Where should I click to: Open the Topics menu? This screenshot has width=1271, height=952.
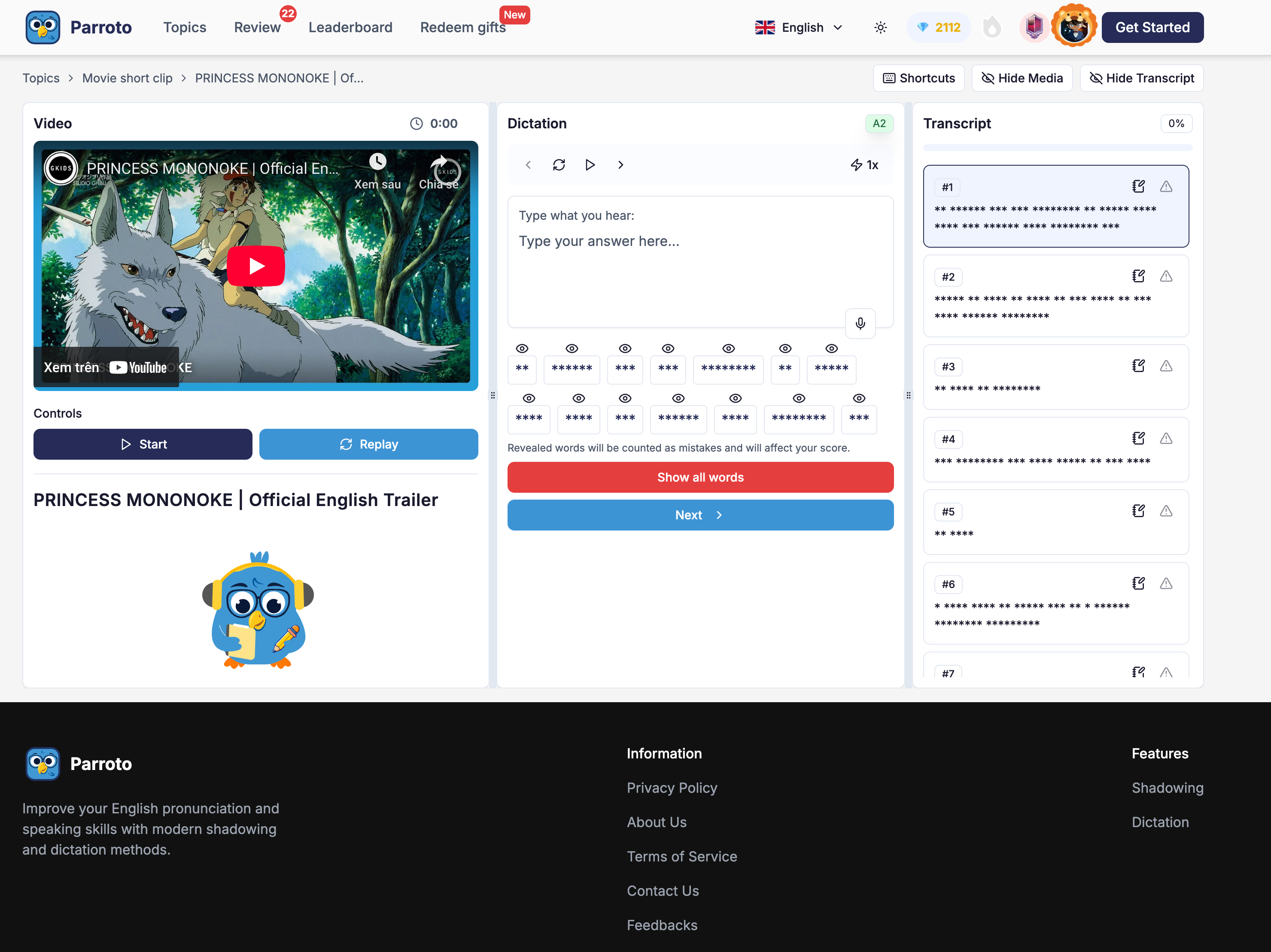(185, 27)
